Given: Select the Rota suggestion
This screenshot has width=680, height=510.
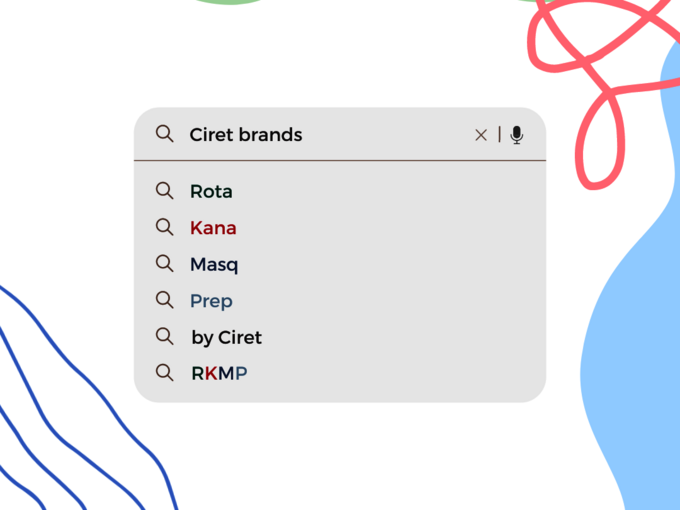Looking at the screenshot, I should pyautogui.click(x=211, y=191).
